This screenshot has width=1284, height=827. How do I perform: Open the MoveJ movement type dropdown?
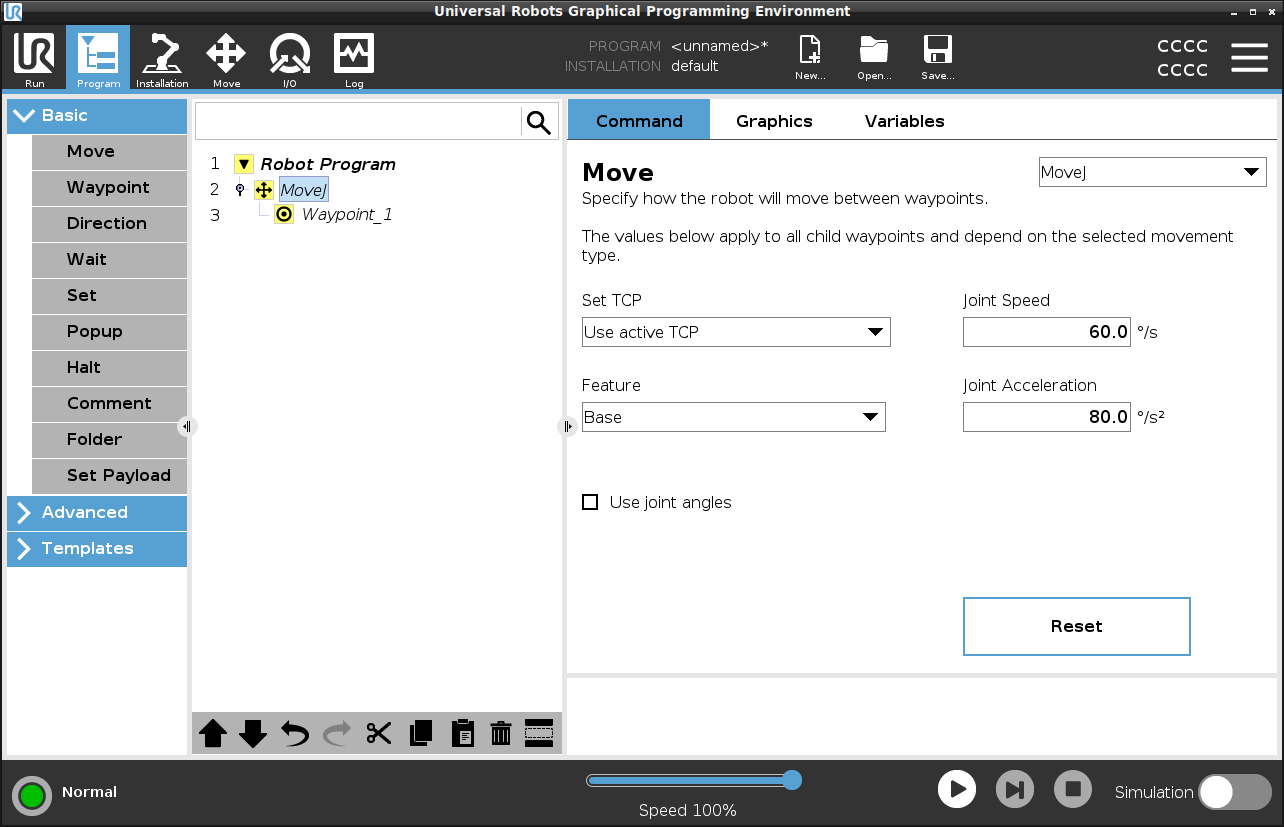point(1152,172)
